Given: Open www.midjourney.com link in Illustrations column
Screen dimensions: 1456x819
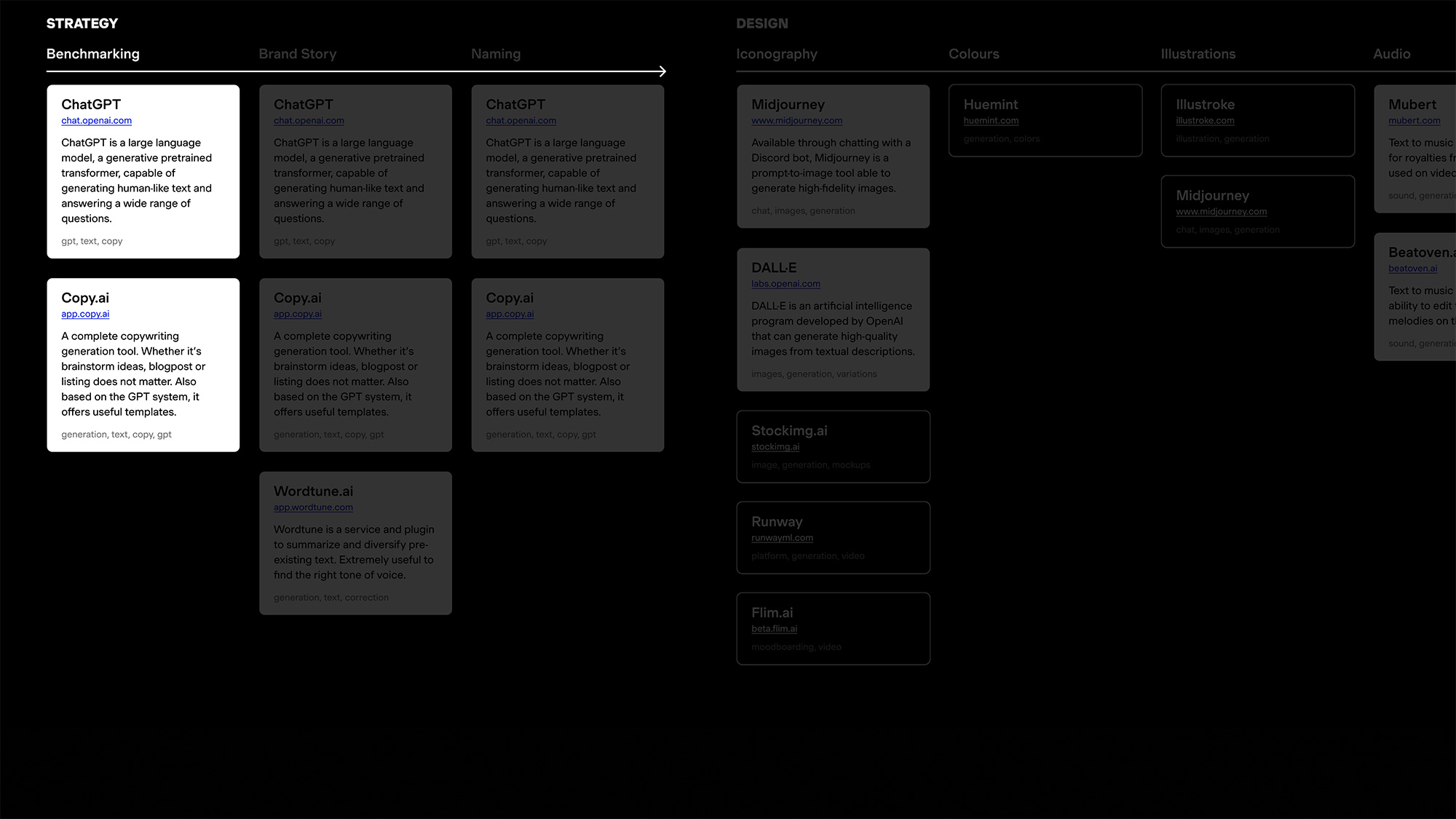Looking at the screenshot, I should pos(1222,212).
